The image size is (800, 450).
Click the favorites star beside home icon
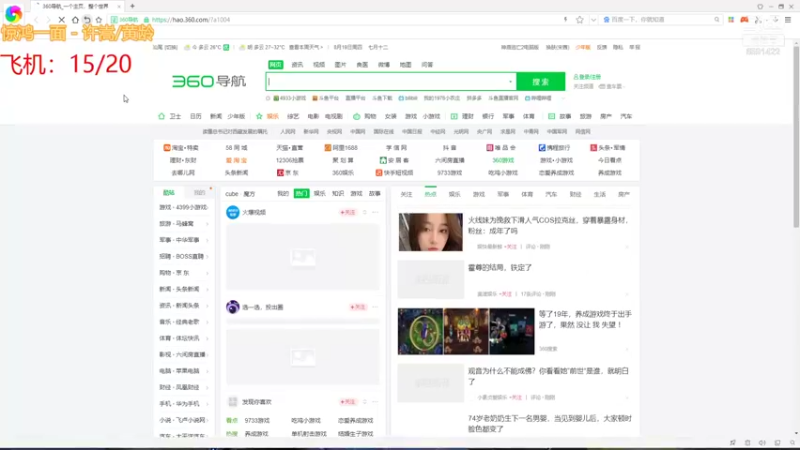tap(98, 20)
